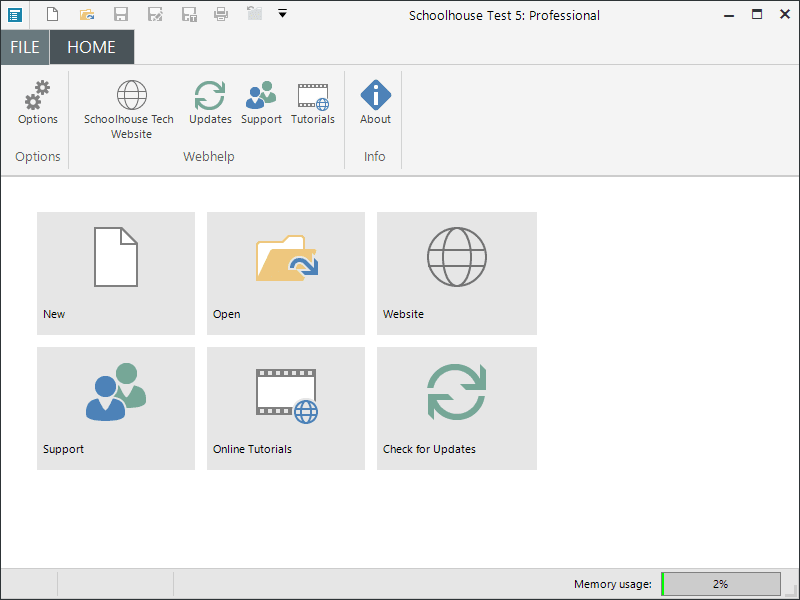The width and height of the screenshot is (800, 600).
Task: Open the FILE tab
Action: click(25, 47)
